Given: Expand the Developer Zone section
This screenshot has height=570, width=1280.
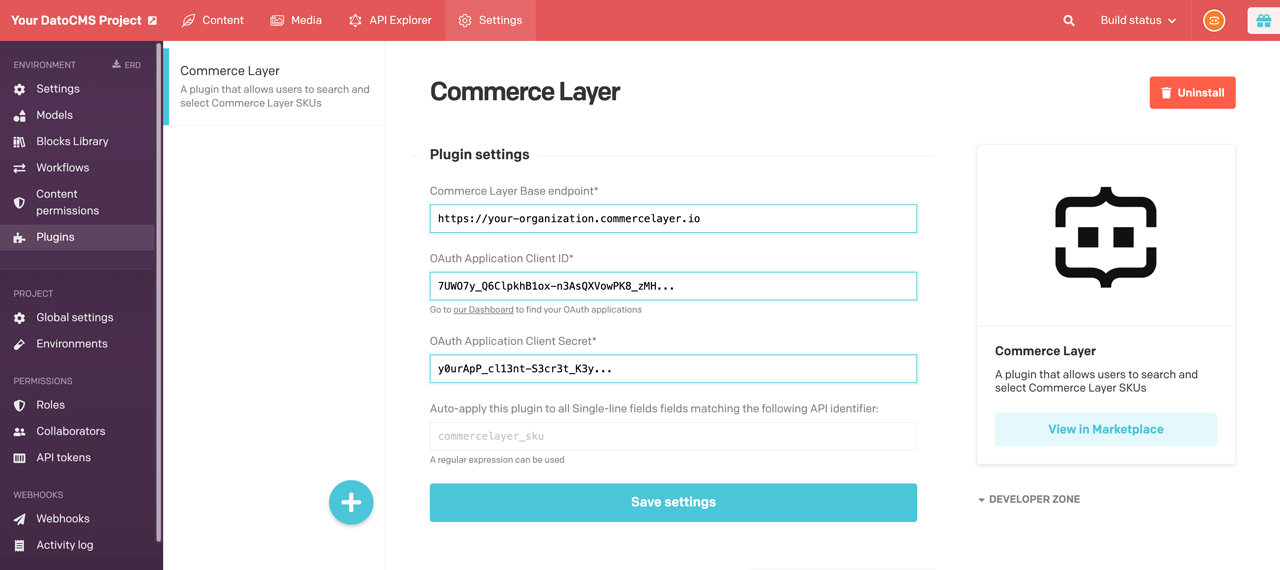Looking at the screenshot, I should (1029, 499).
